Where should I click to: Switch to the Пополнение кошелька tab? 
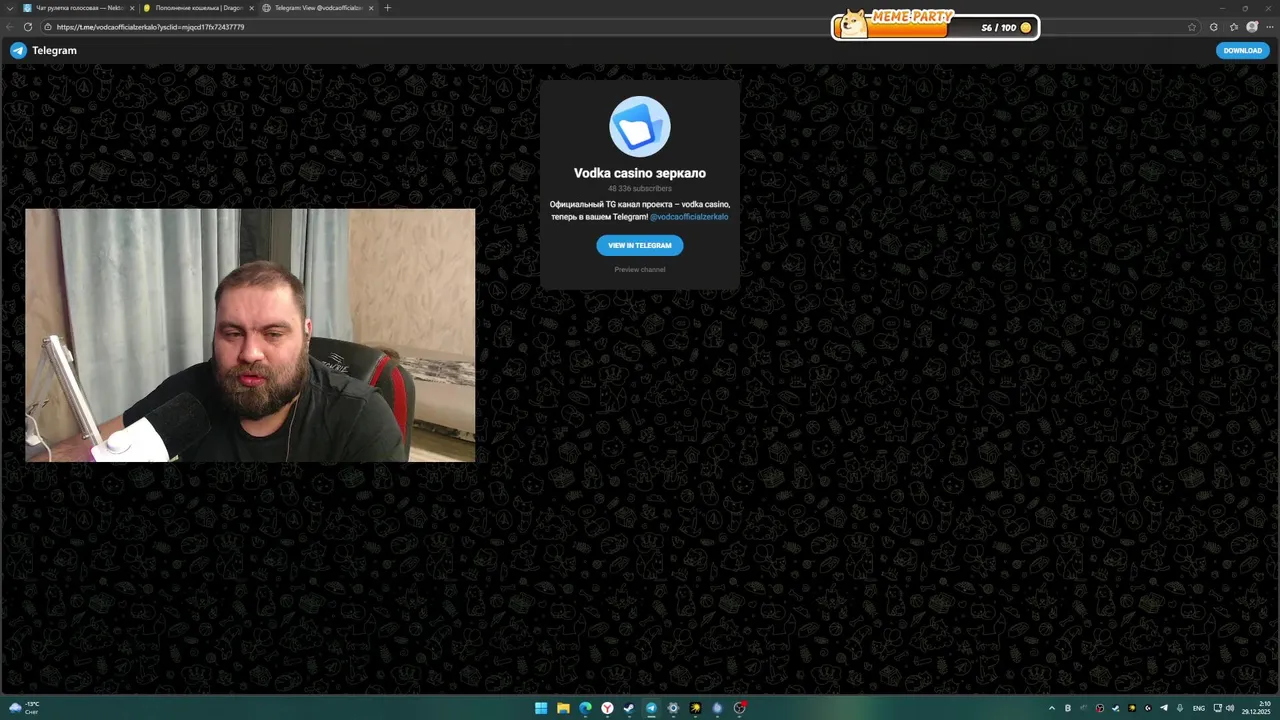click(x=196, y=8)
